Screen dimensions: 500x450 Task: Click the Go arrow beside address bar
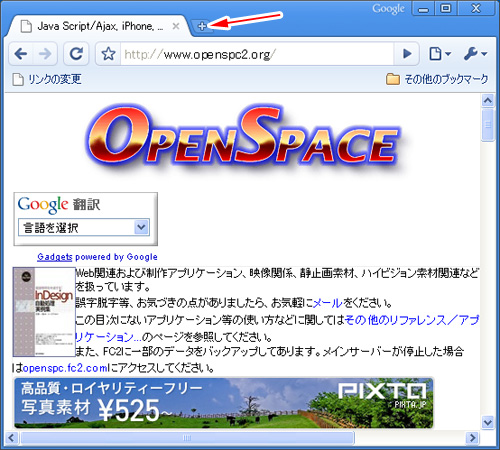[406, 54]
